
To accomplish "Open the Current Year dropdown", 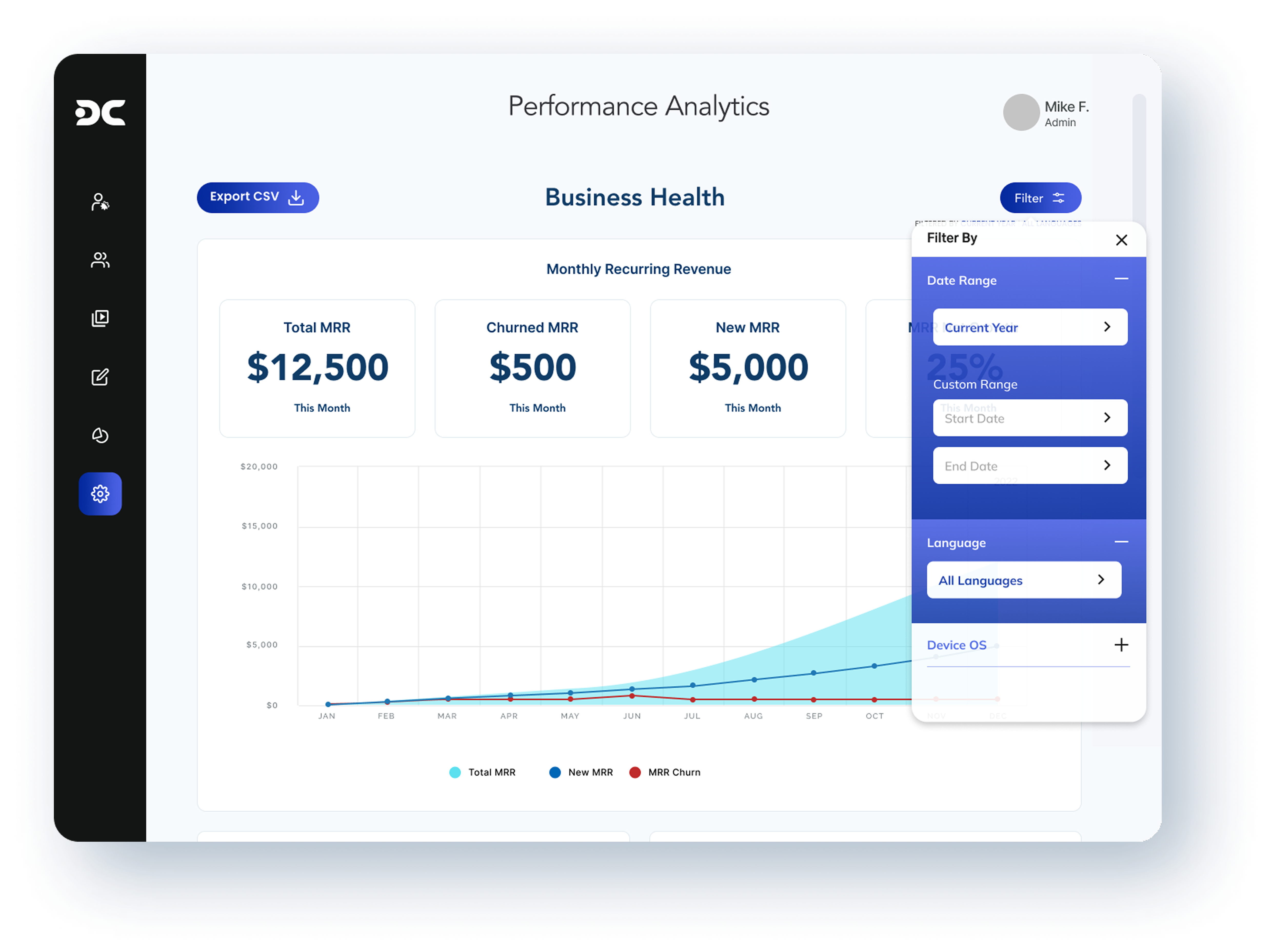I will [1030, 327].
